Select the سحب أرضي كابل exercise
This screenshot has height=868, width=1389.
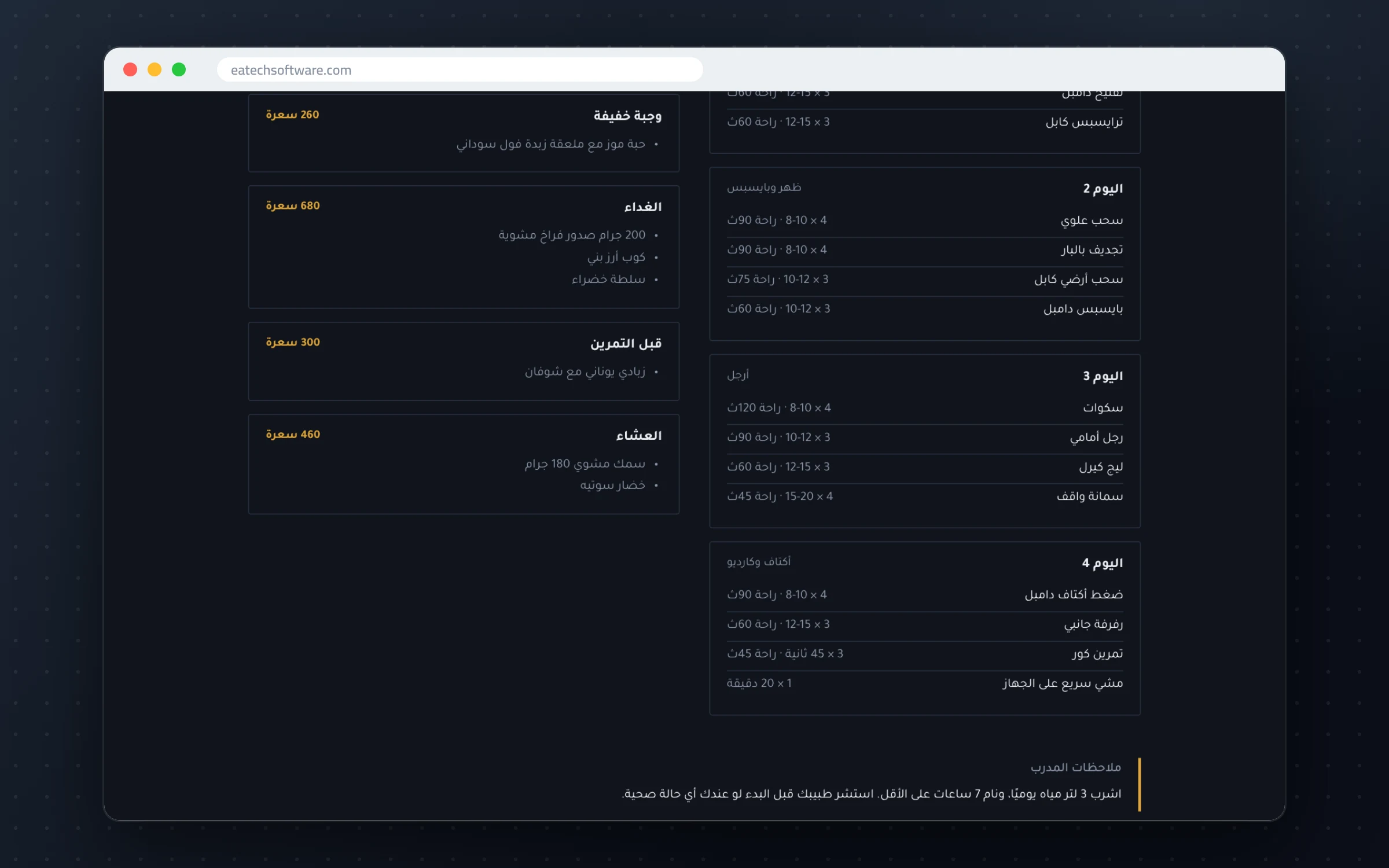point(1078,279)
